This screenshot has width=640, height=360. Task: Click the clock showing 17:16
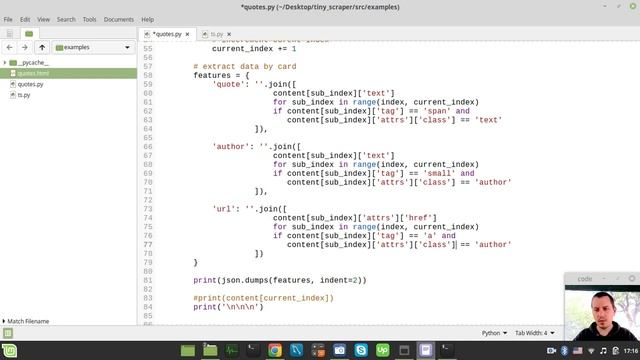631,351
